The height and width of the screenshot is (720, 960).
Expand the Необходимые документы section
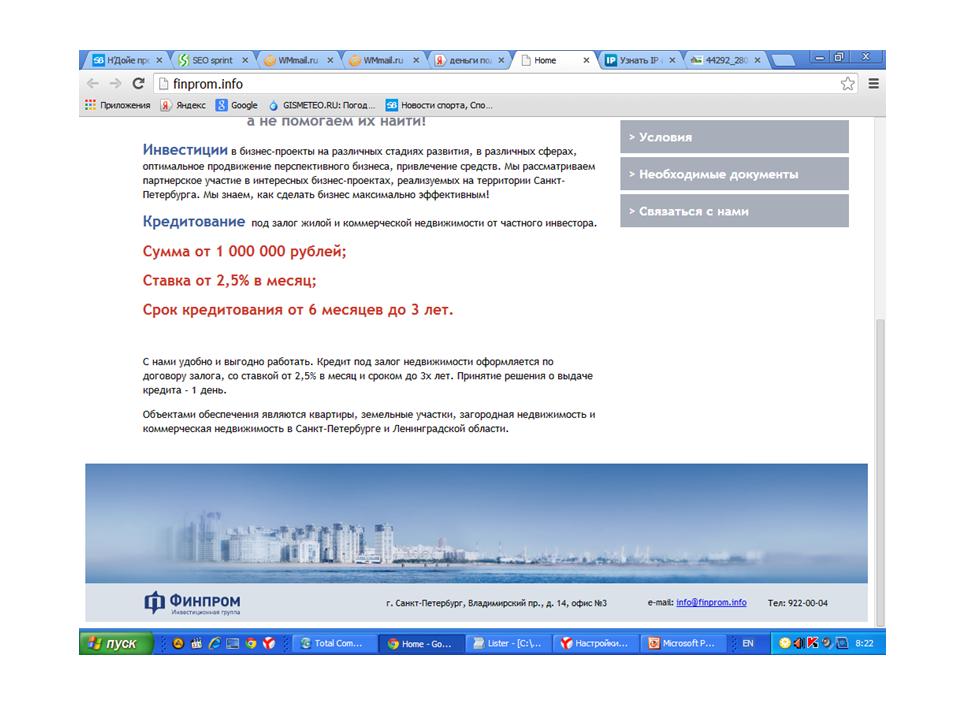tap(734, 174)
